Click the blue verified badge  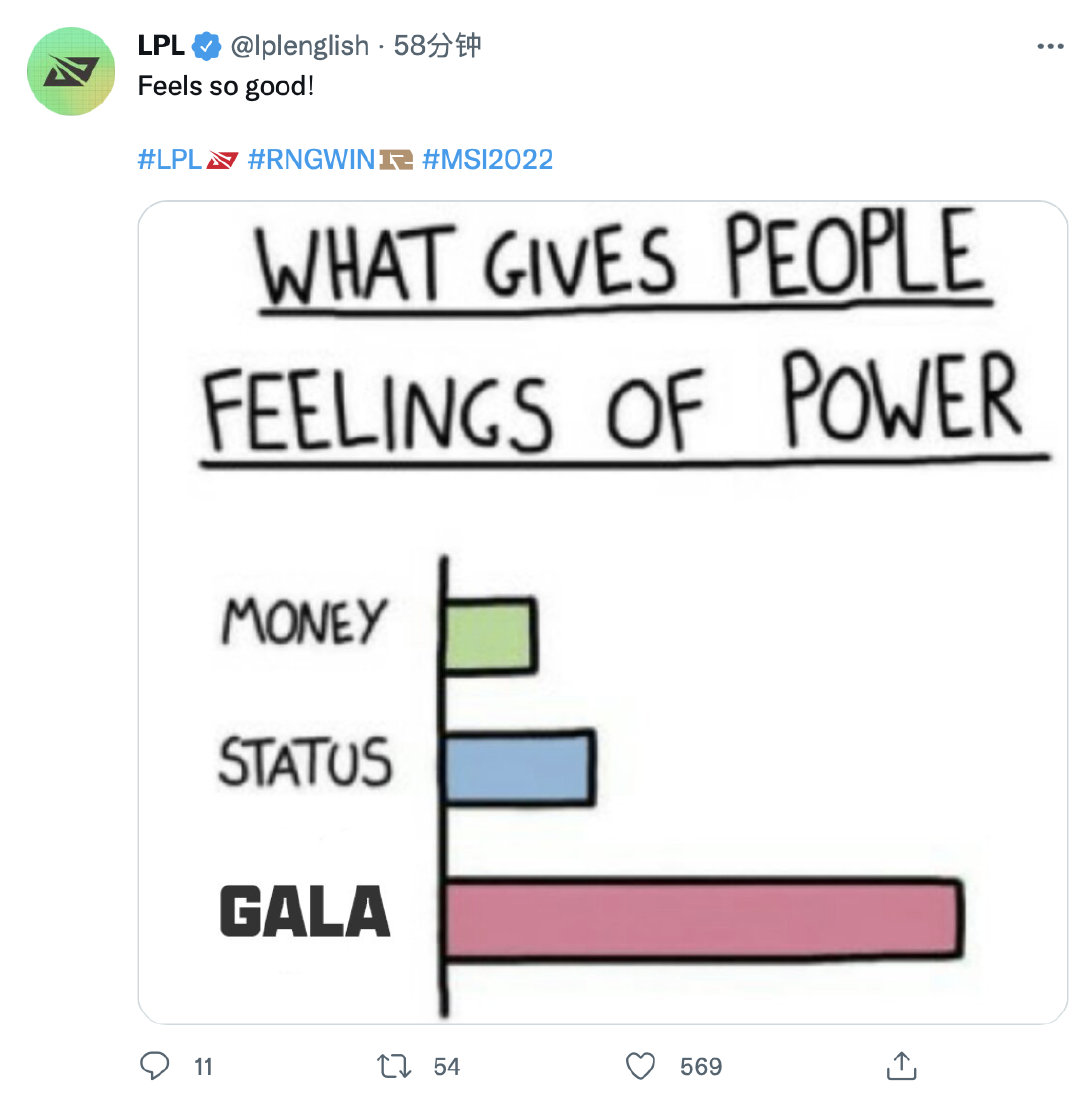207,46
